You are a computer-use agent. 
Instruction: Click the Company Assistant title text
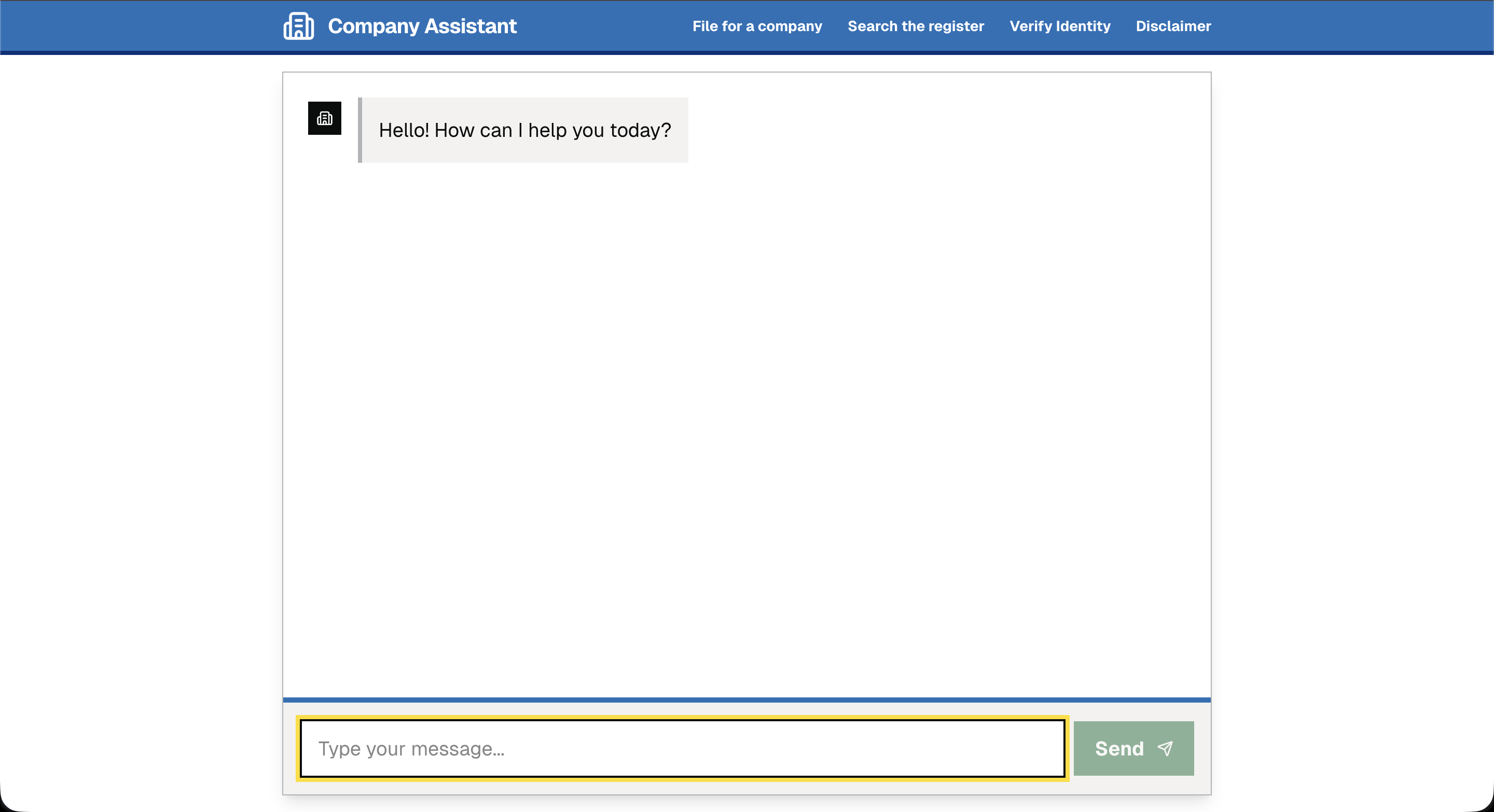pos(422,26)
